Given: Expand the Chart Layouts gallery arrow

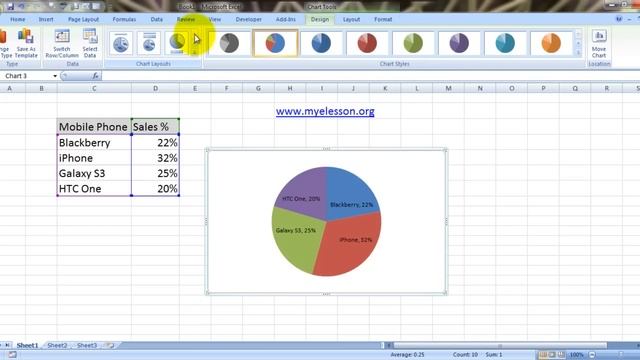Looking at the screenshot, I should [x=196, y=53].
